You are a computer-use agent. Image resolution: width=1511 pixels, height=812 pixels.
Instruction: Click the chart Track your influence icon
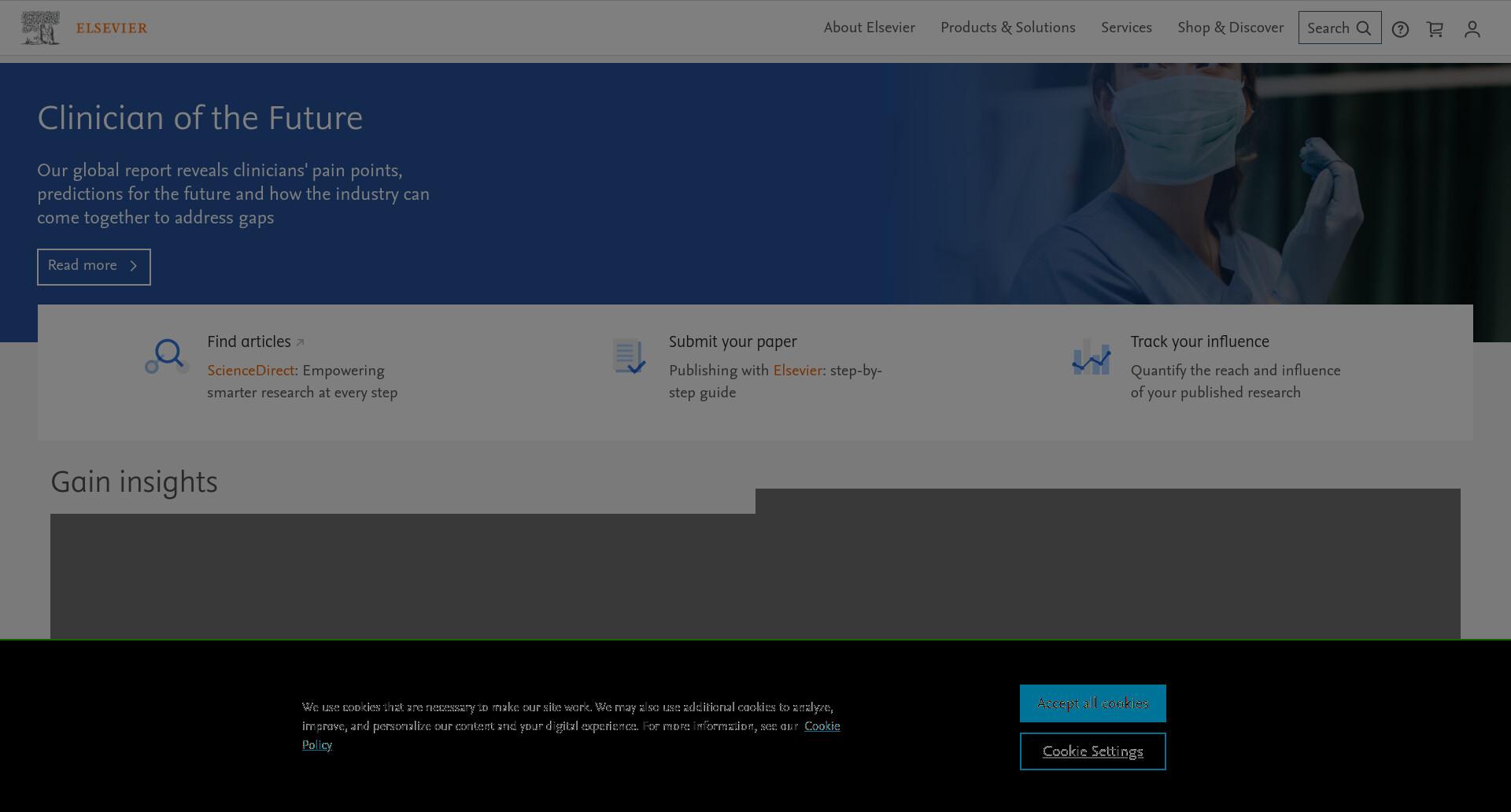coord(1092,357)
